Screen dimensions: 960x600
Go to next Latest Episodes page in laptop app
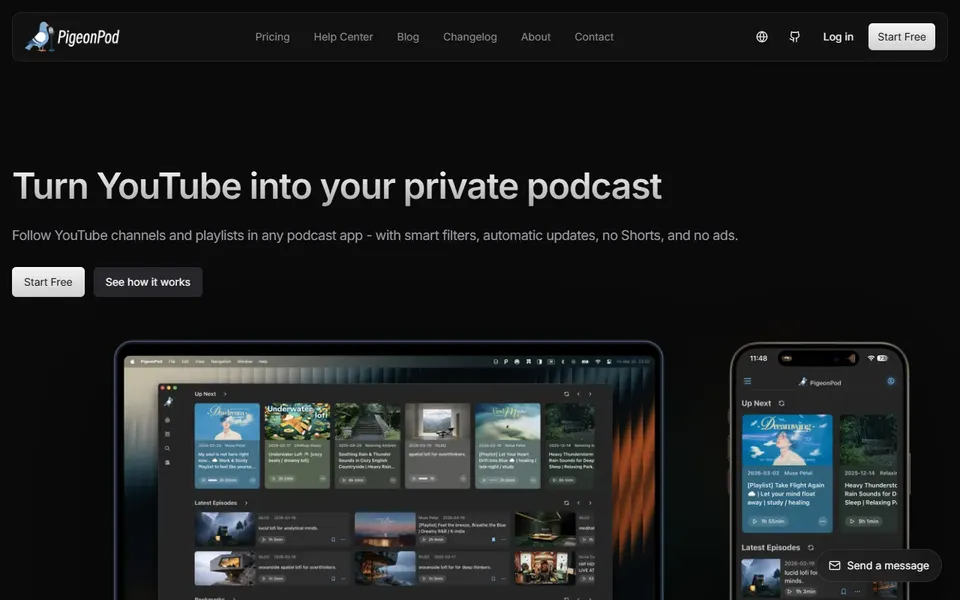tap(590, 503)
